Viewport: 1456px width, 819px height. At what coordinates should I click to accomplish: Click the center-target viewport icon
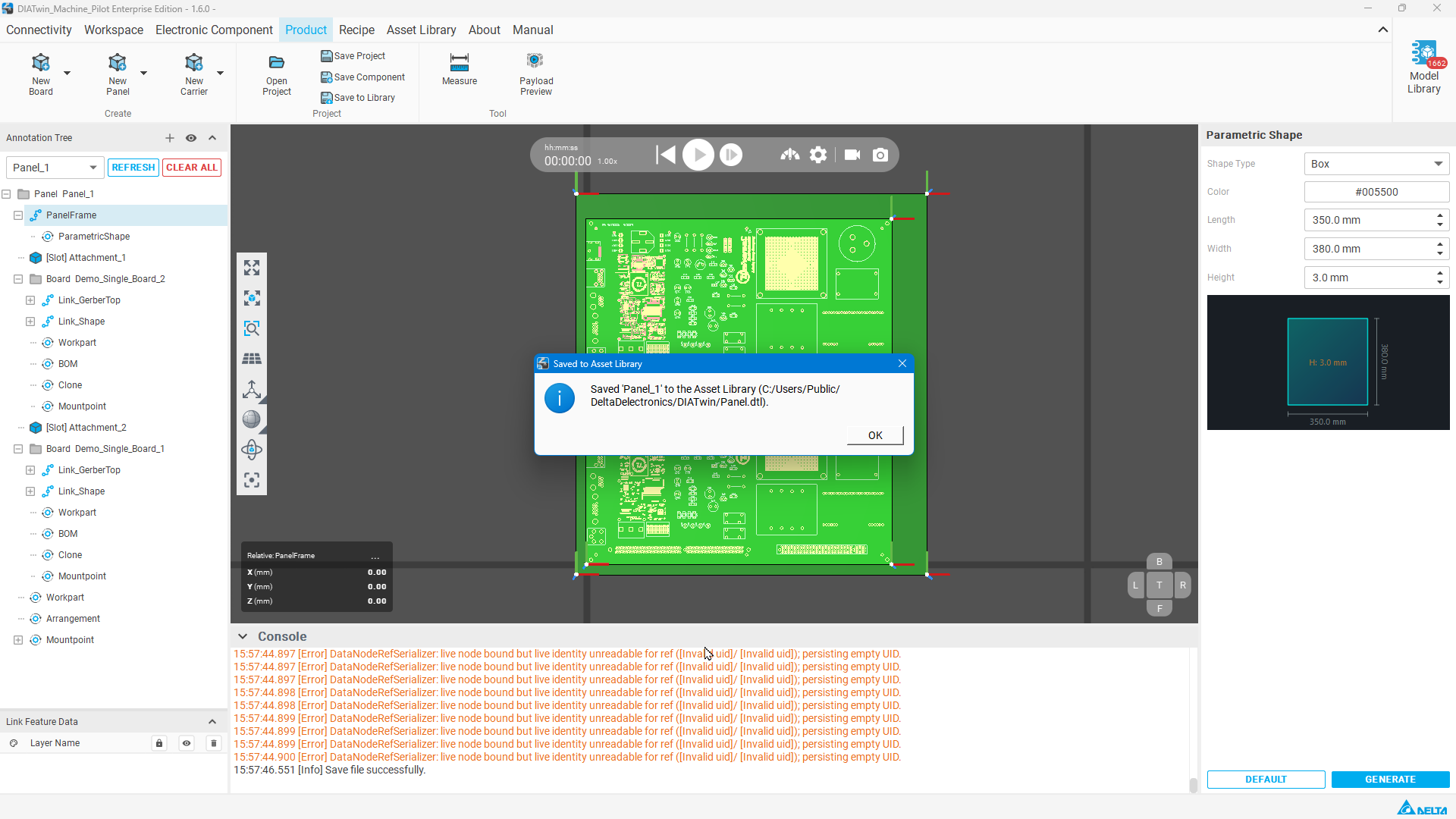pos(252,480)
